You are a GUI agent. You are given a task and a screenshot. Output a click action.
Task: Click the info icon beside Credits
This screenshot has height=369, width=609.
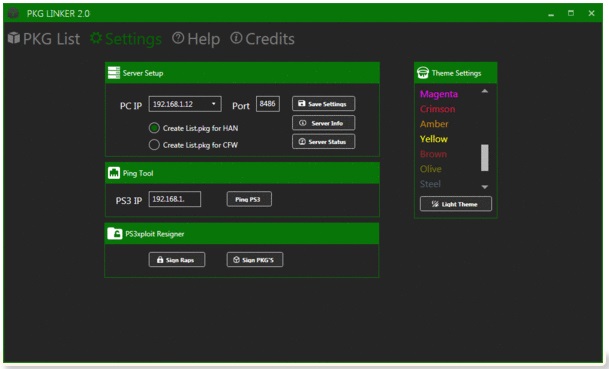(236, 38)
